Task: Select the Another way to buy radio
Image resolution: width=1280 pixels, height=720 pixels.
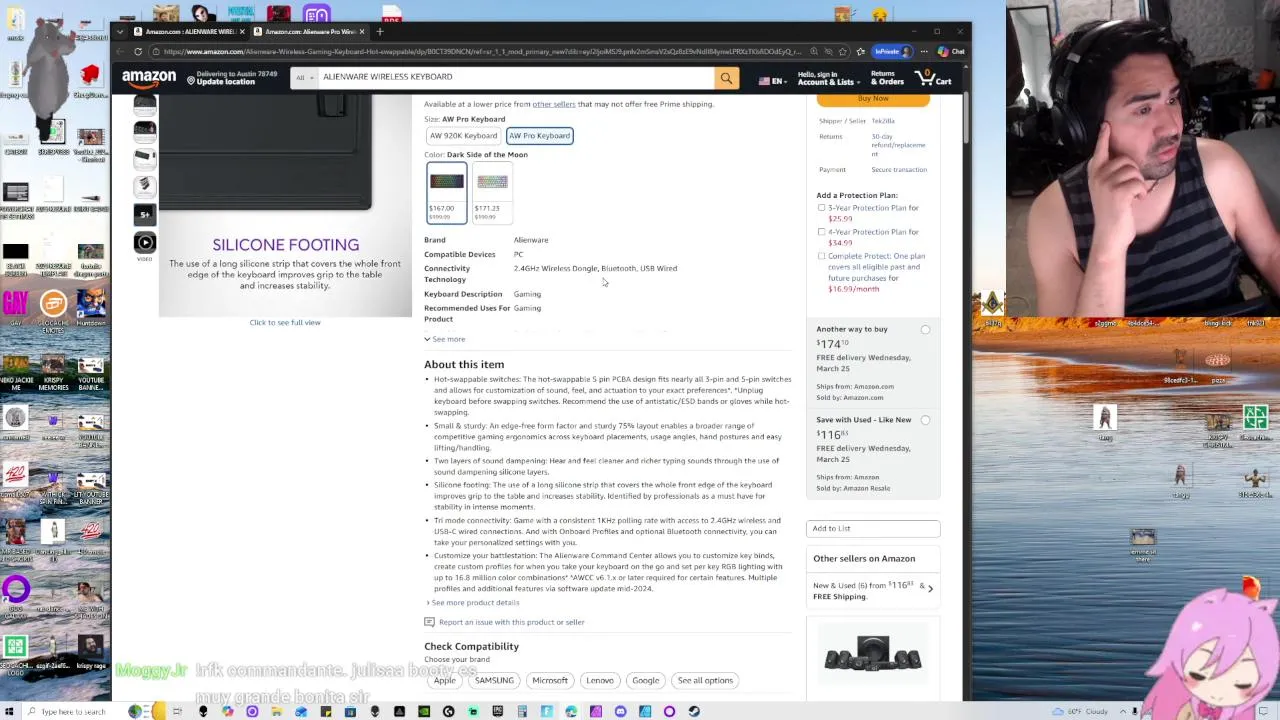Action: pyautogui.click(x=925, y=330)
